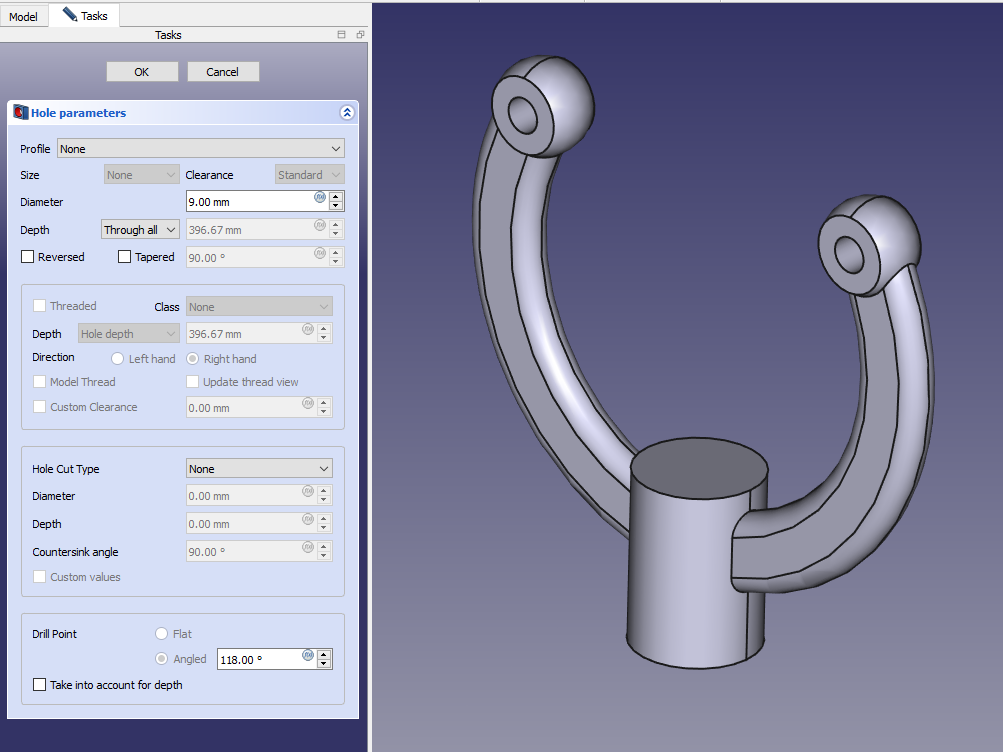The image size is (1003, 752).
Task: Open the Profile dropdown
Action: pyautogui.click(x=200, y=149)
